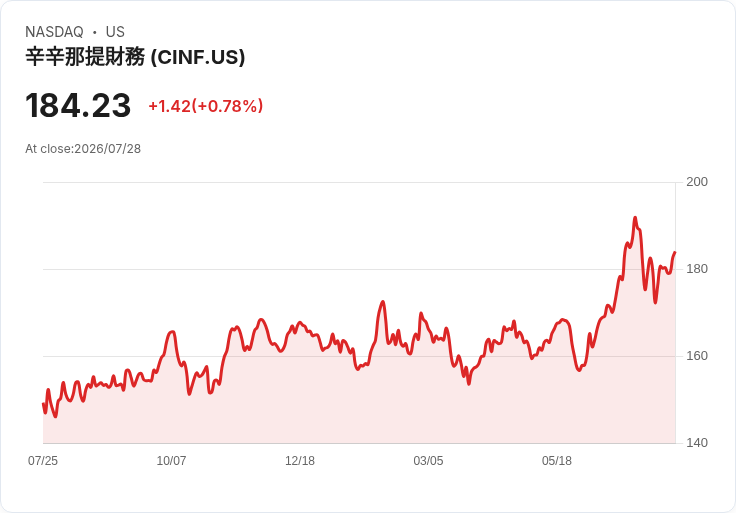736x513 pixels.
Task: Click the leftmost start point of the price line
Action: click(x=43, y=404)
